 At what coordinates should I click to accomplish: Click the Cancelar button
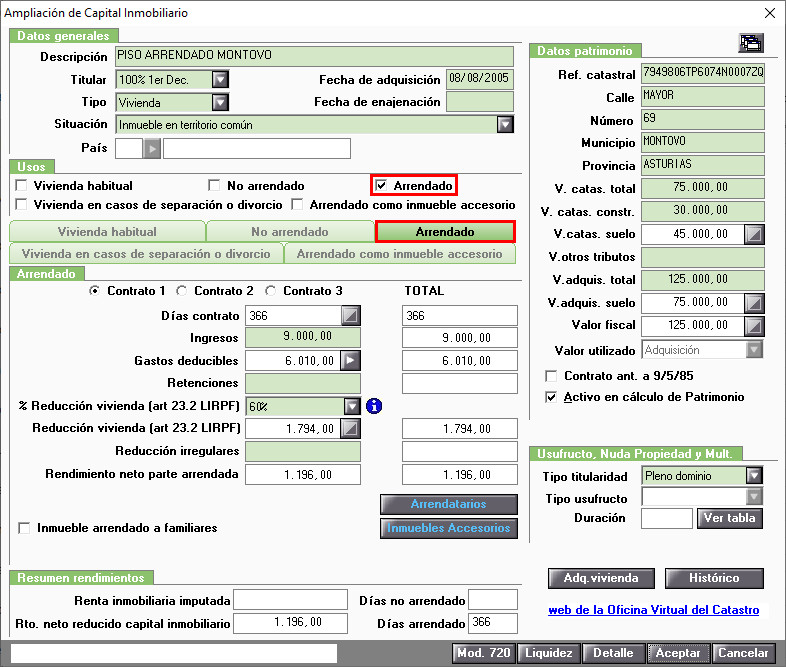[743, 653]
